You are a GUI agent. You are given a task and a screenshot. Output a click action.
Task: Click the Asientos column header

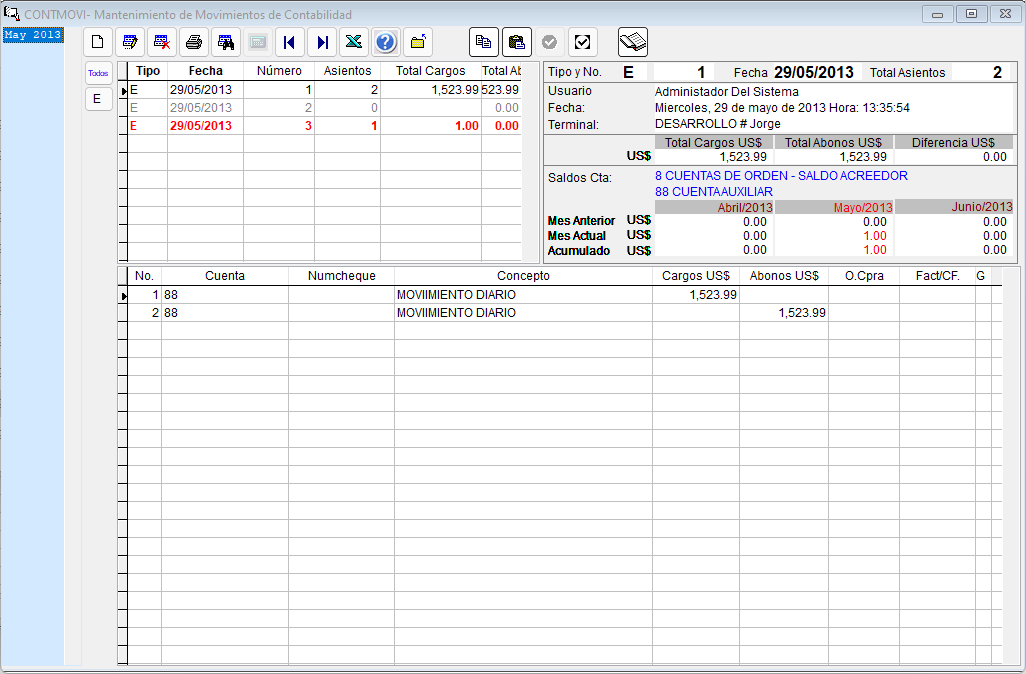347,71
